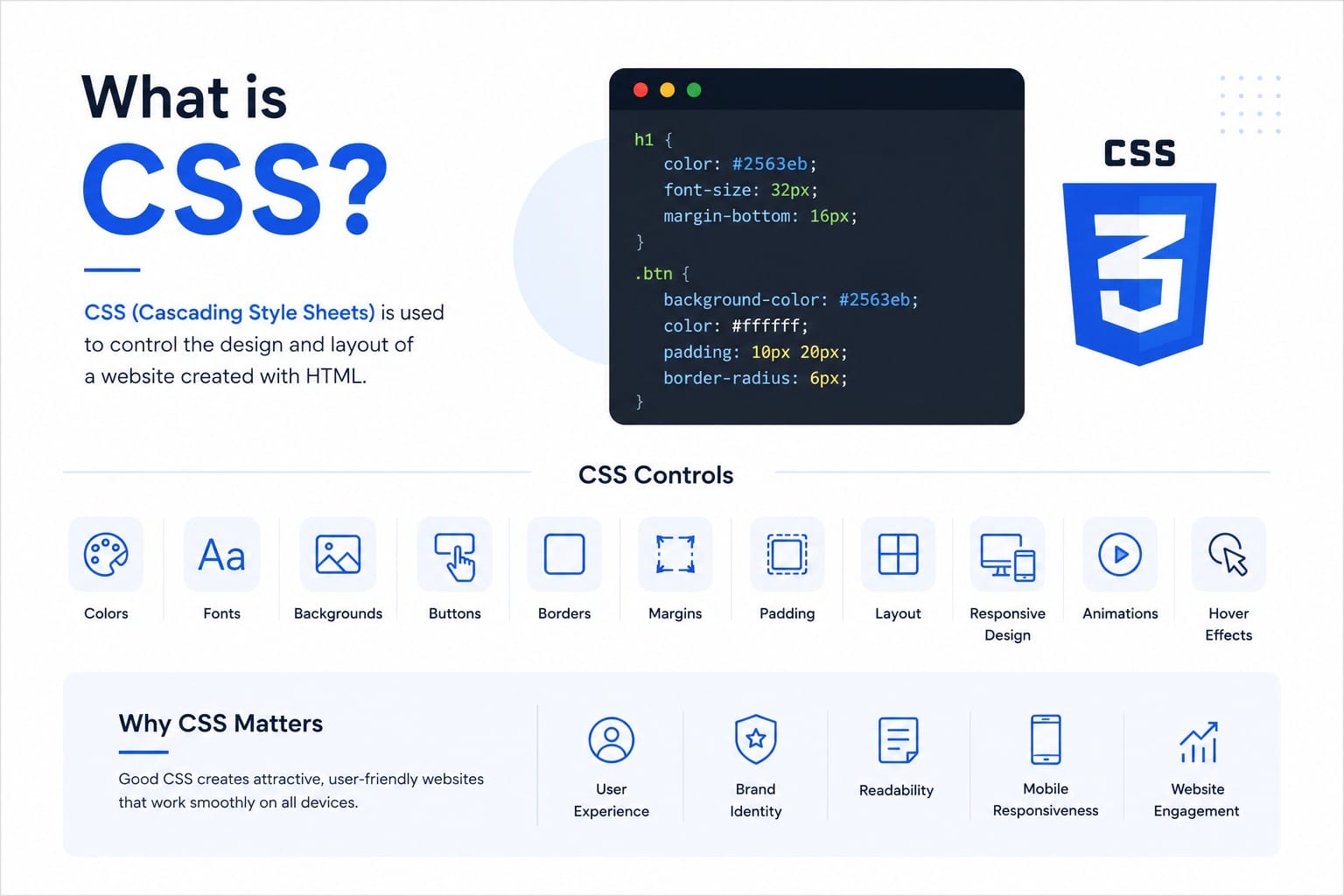Click the Buttons pointer icon
This screenshot has width=1344, height=896.
(x=455, y=556)
